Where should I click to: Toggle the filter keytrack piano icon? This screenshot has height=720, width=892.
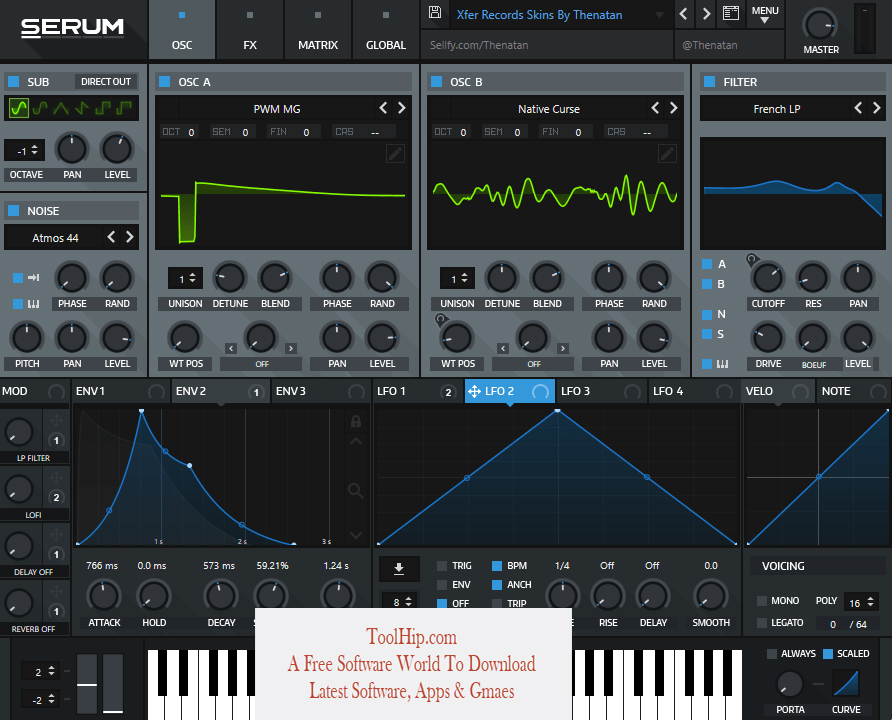coord(722,364)
